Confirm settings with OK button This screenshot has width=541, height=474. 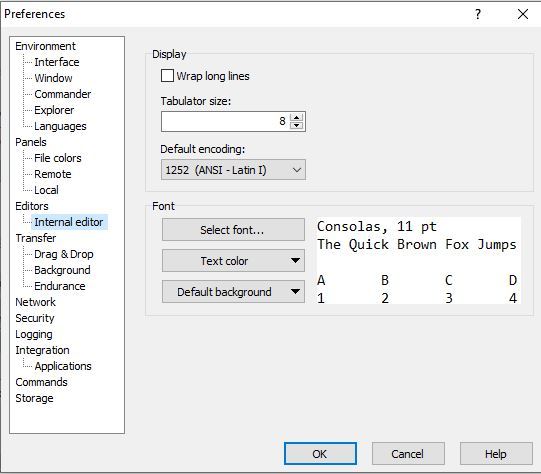(x=320, y=454)
